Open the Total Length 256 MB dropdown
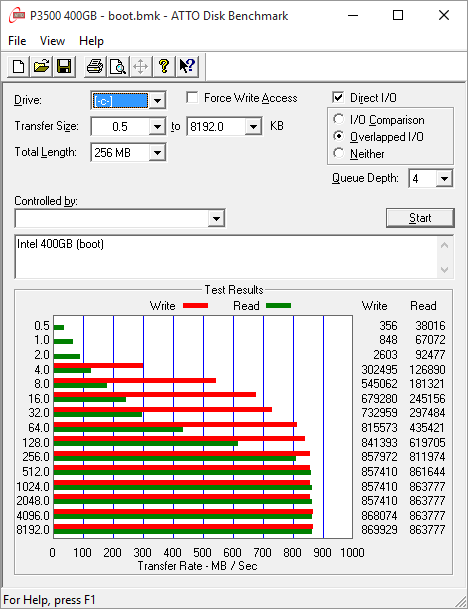 point(157,152)
